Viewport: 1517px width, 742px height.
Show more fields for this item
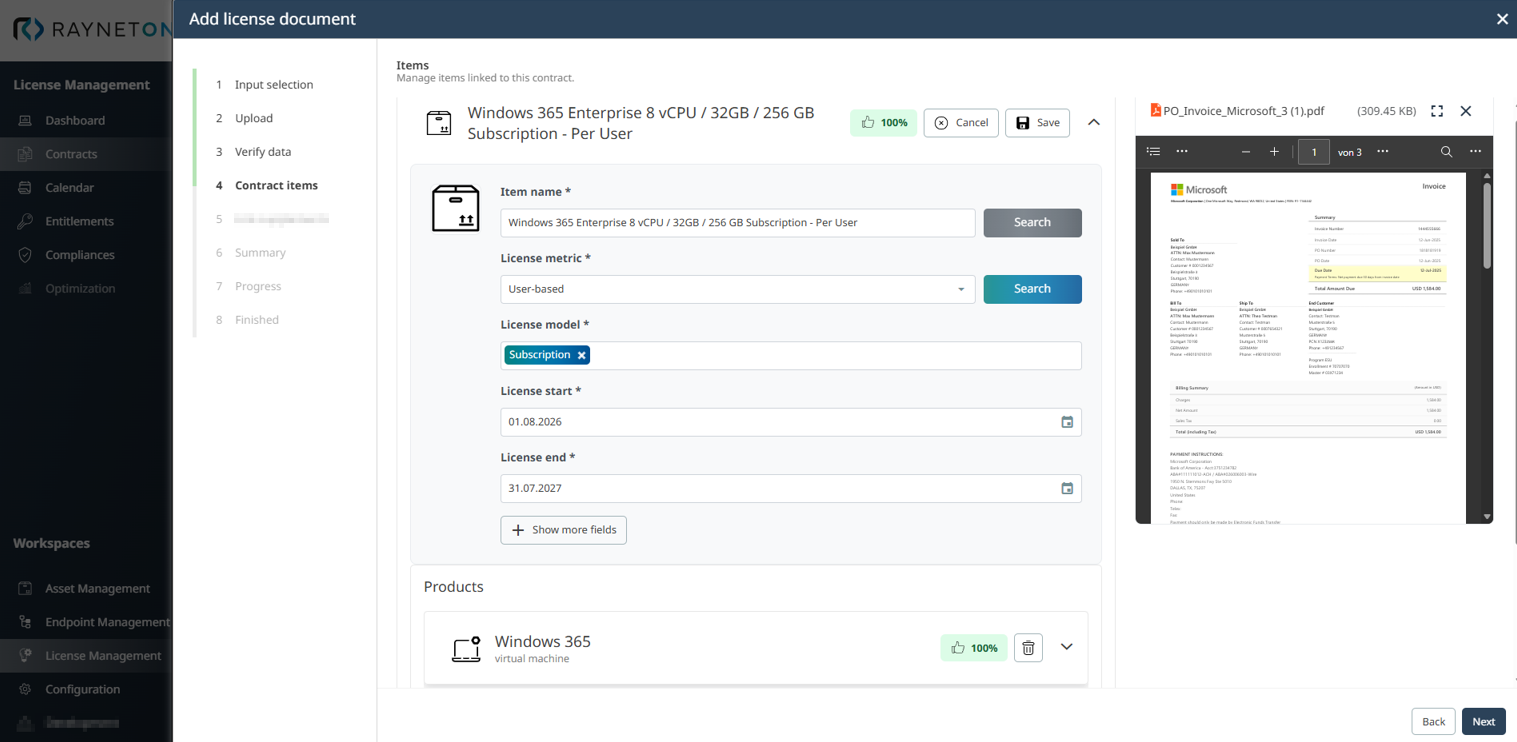coord(564,530)
